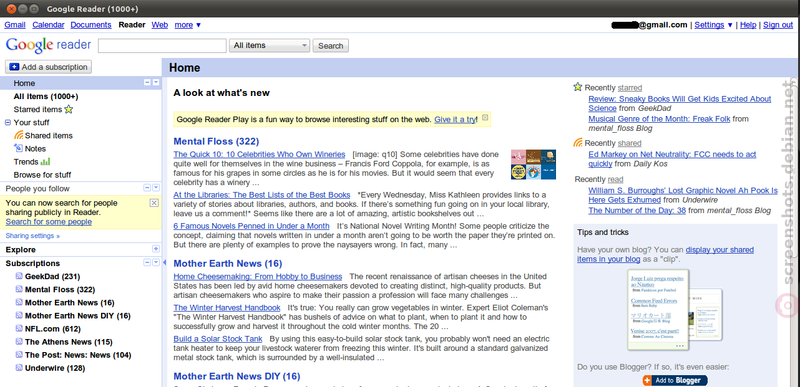Click the Search button
Screen dimensions: 800x387
pyautogui.click(x=331, y=45)
